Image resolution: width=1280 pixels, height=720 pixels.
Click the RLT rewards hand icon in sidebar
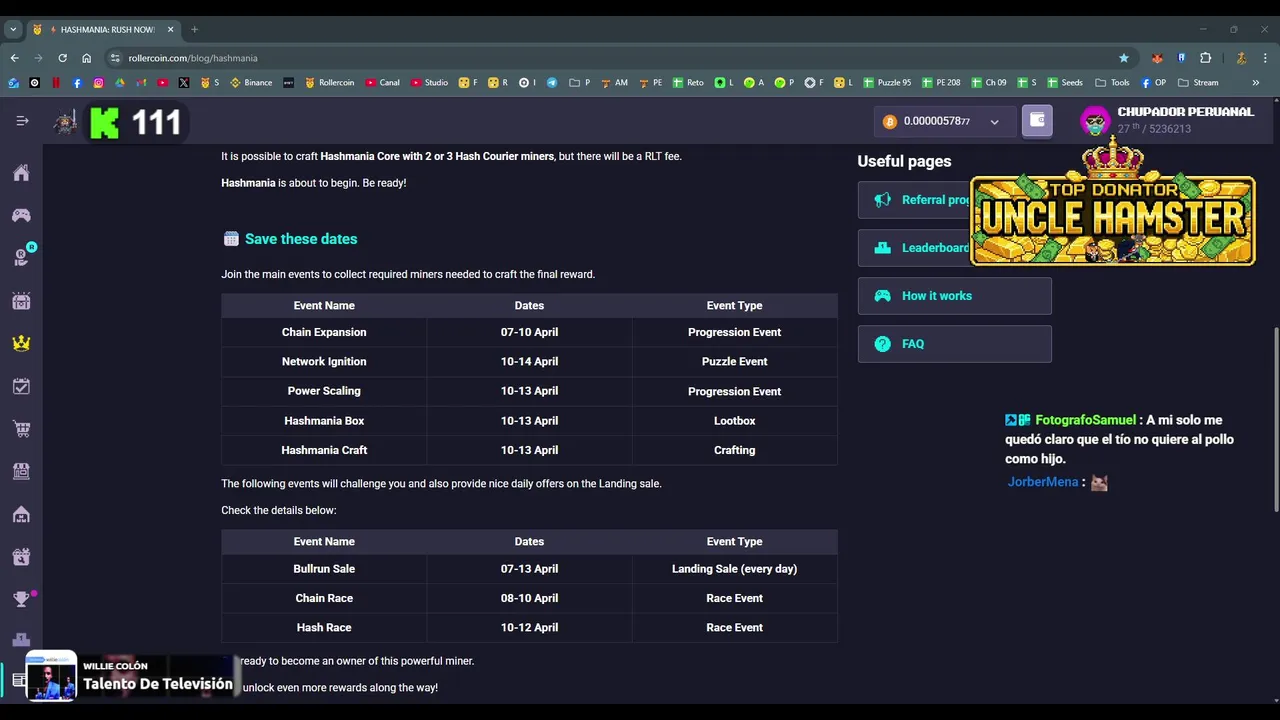[21, 258]
